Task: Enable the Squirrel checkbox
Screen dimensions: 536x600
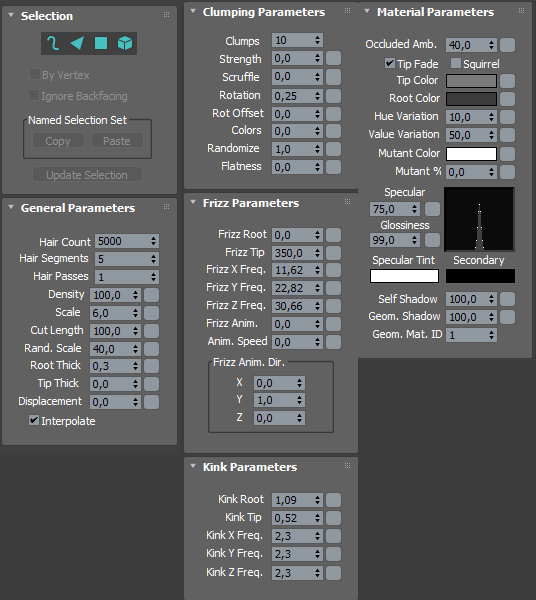Action: point(456,63)
